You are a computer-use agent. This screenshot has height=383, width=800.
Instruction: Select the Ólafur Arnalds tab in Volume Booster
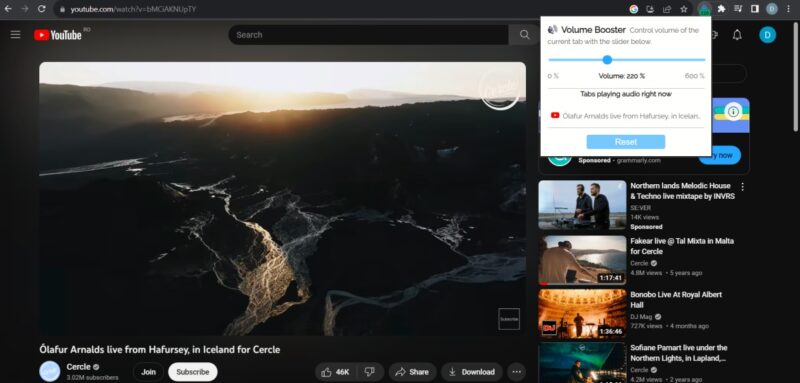[x=626, y=116]
